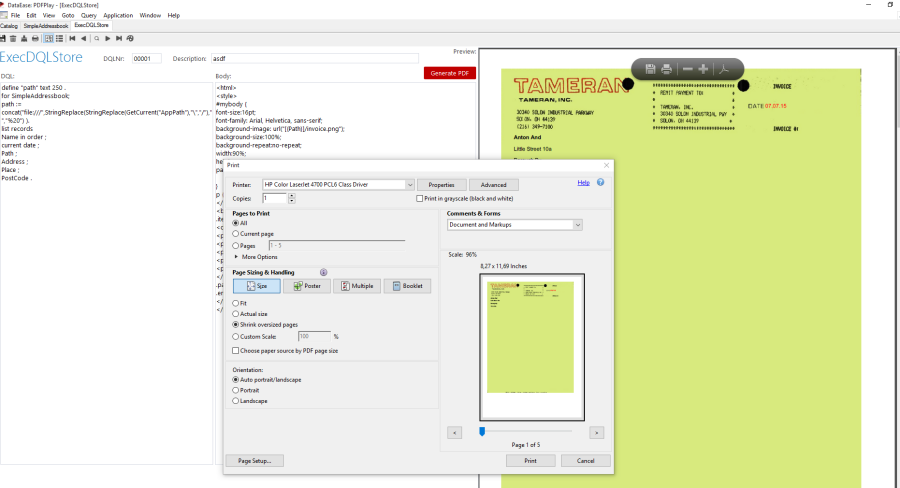Image resolution: width=900 pixels, height=488 pixels.
Task: Click previous page arrow under preview
Action: point(454,432)
